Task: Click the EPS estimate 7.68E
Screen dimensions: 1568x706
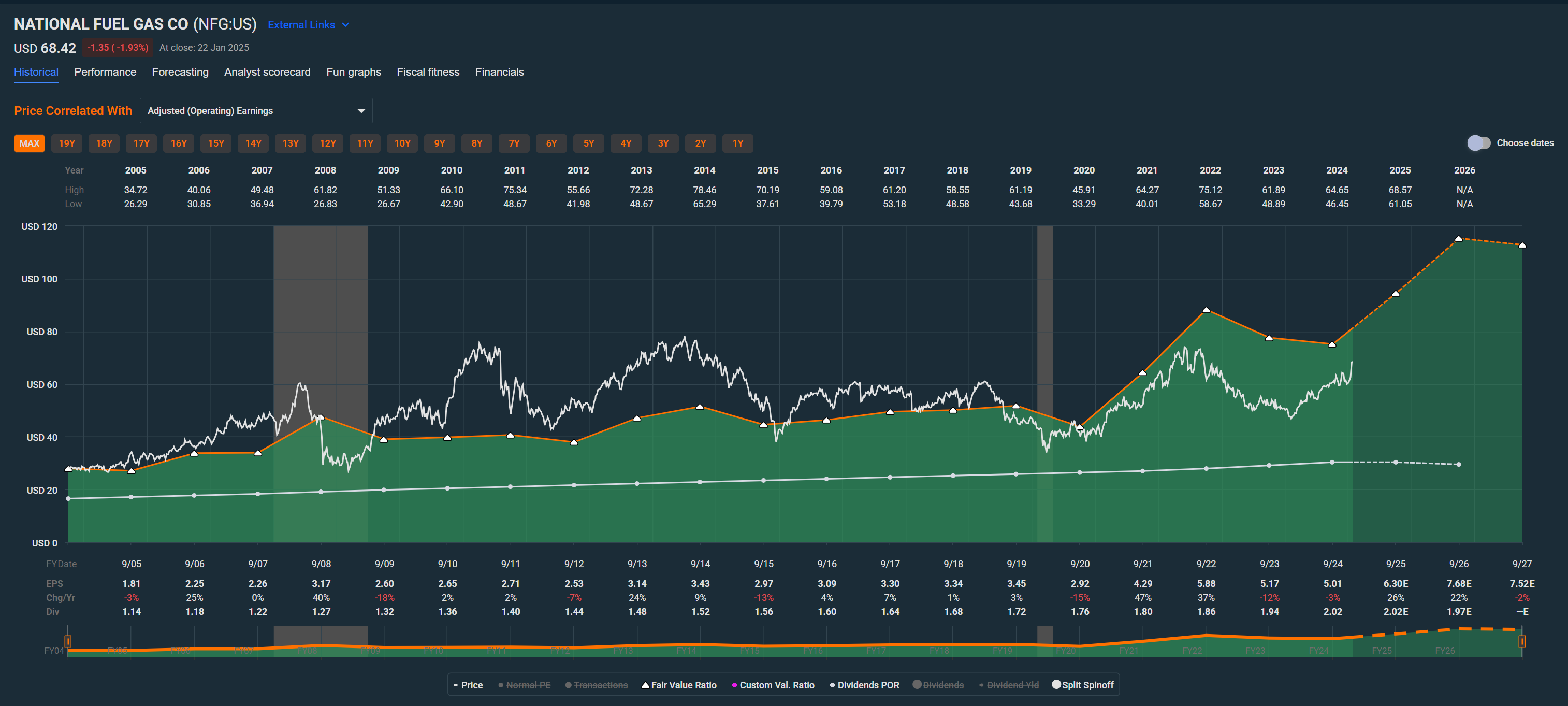Action: pyautogui.click(x=1458, y=584)
